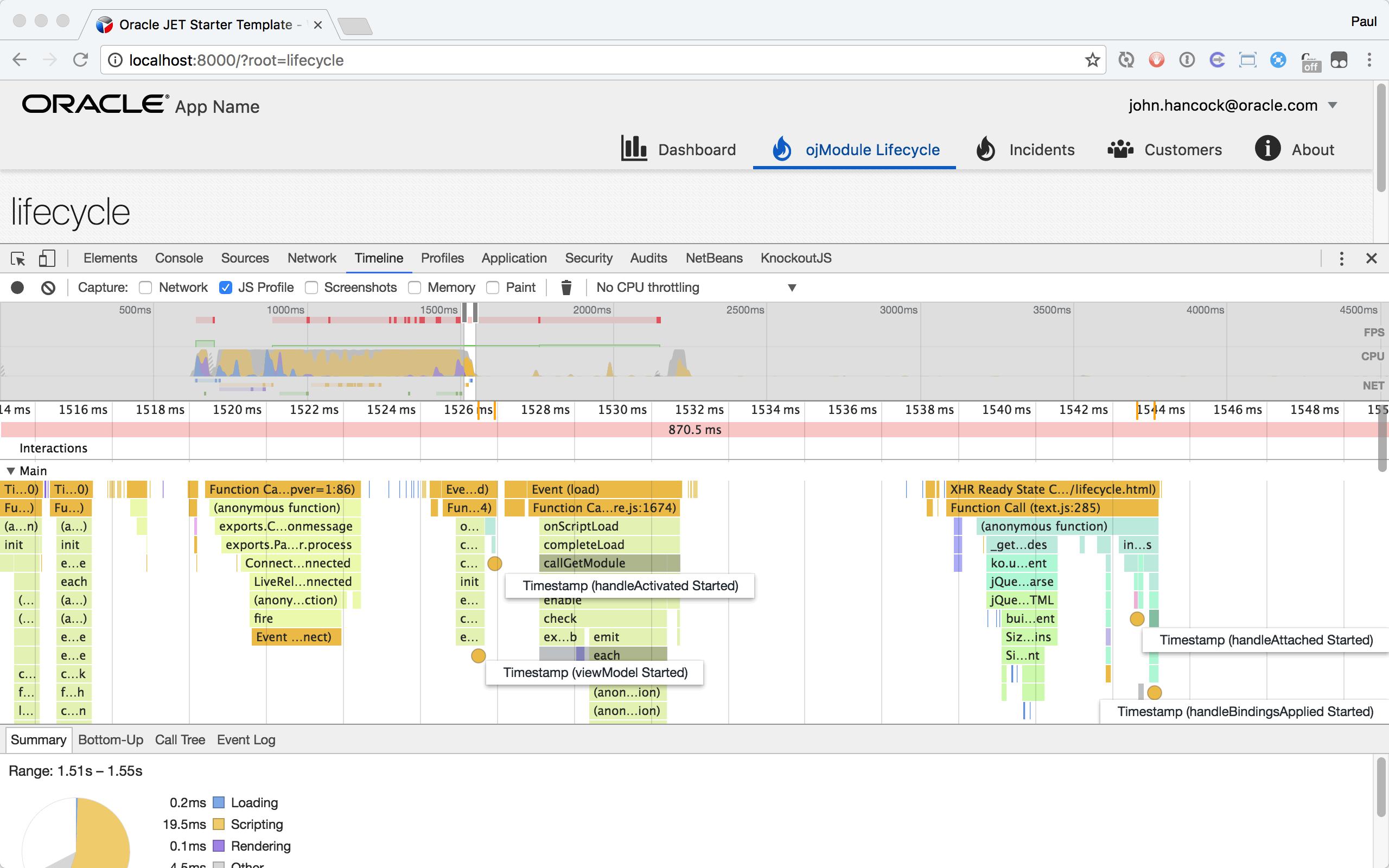Open the john.hancock user menu arrow
The height and width of the screenshot is (868, 1389).
1333,105
